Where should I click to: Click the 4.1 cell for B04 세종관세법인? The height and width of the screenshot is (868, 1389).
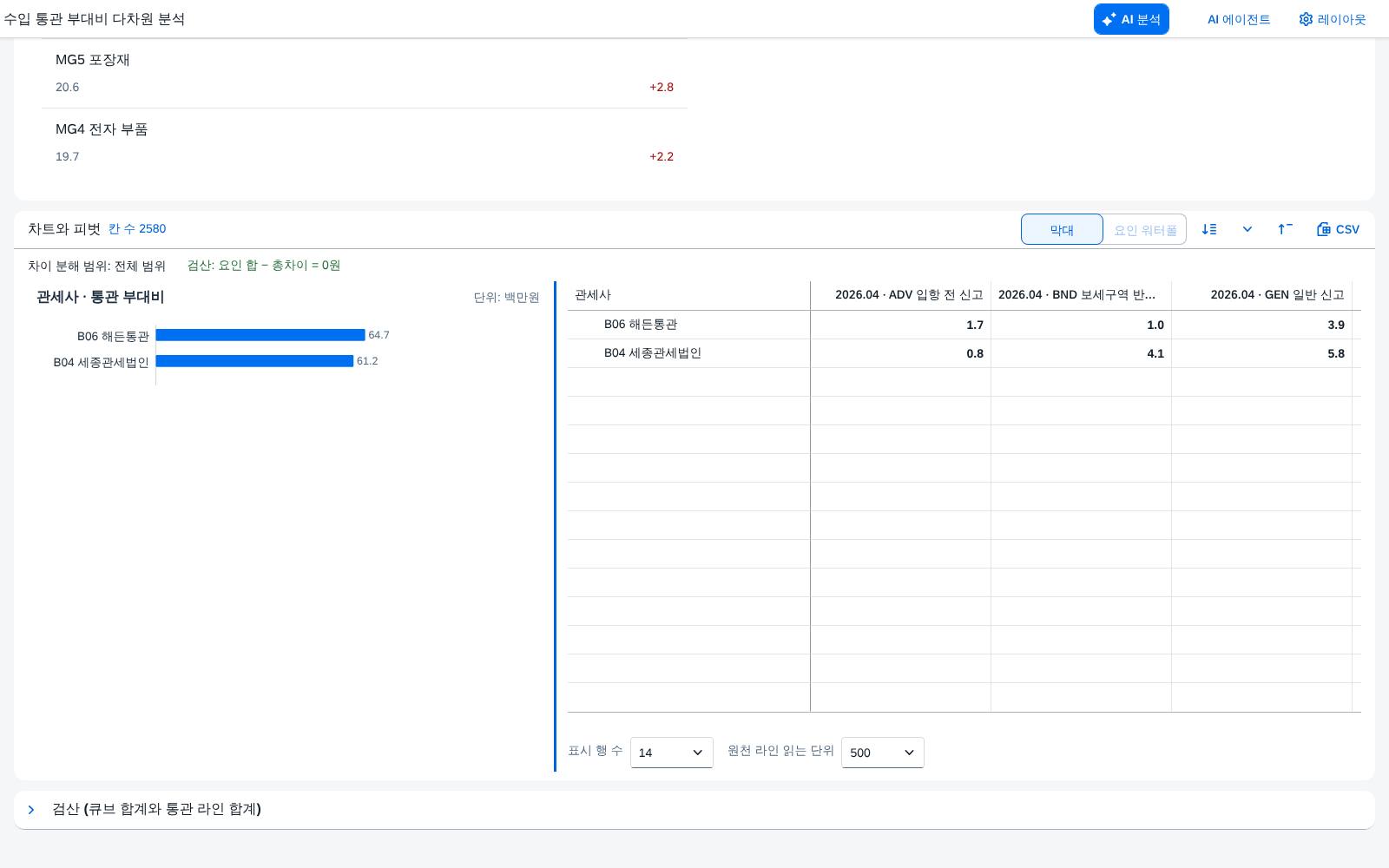click(1082, 353)
